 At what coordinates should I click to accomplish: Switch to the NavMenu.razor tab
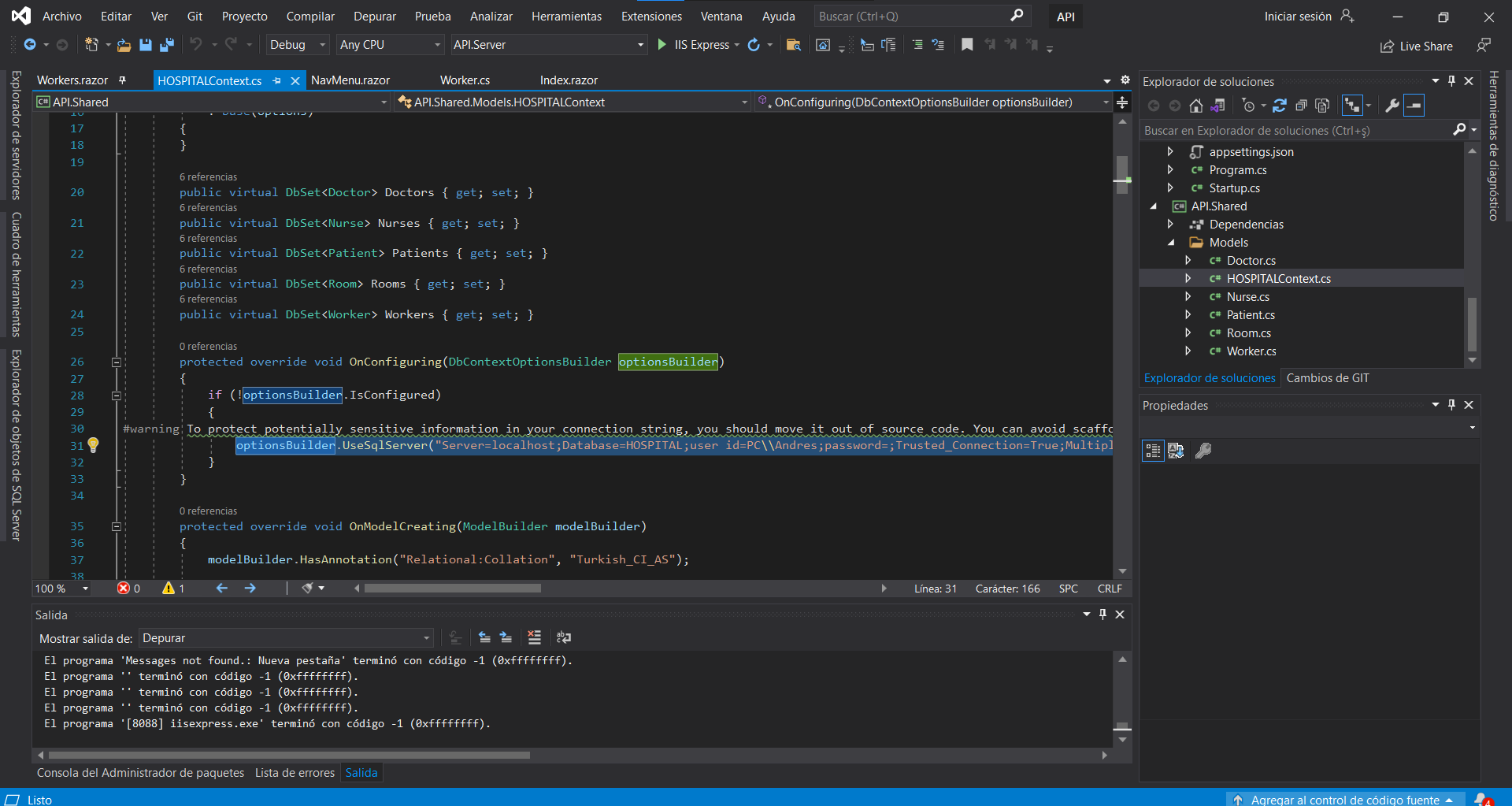pos(350,80)
